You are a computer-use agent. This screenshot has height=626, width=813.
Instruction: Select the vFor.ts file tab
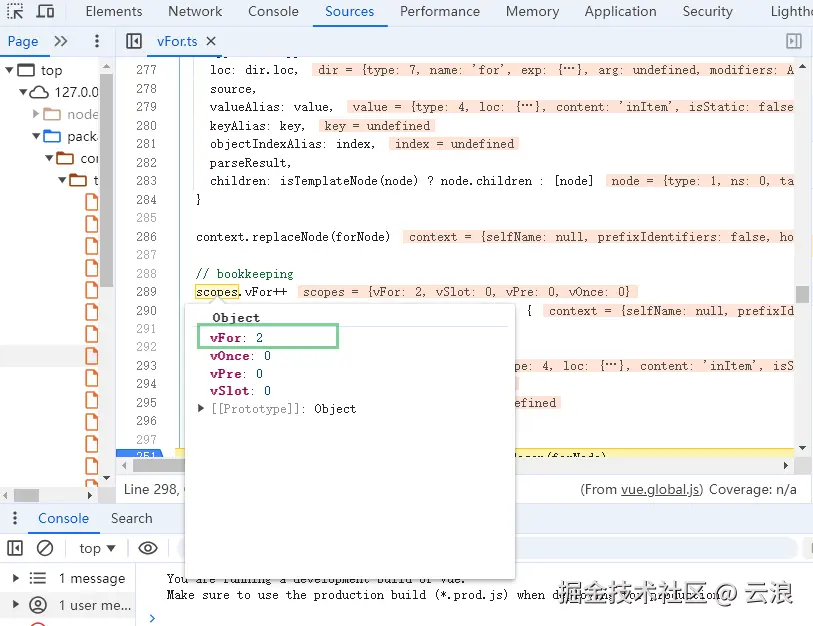(x=177, y=41)
